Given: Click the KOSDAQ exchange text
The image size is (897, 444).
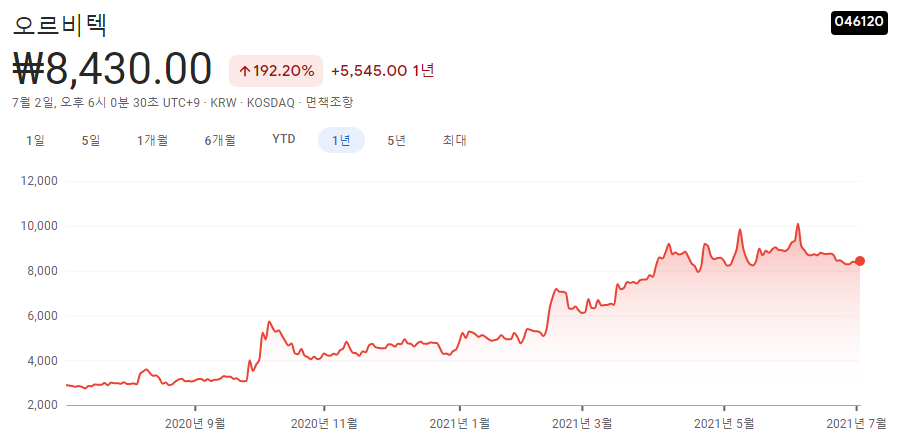Looking at the screenshot, I should (271, 103).
